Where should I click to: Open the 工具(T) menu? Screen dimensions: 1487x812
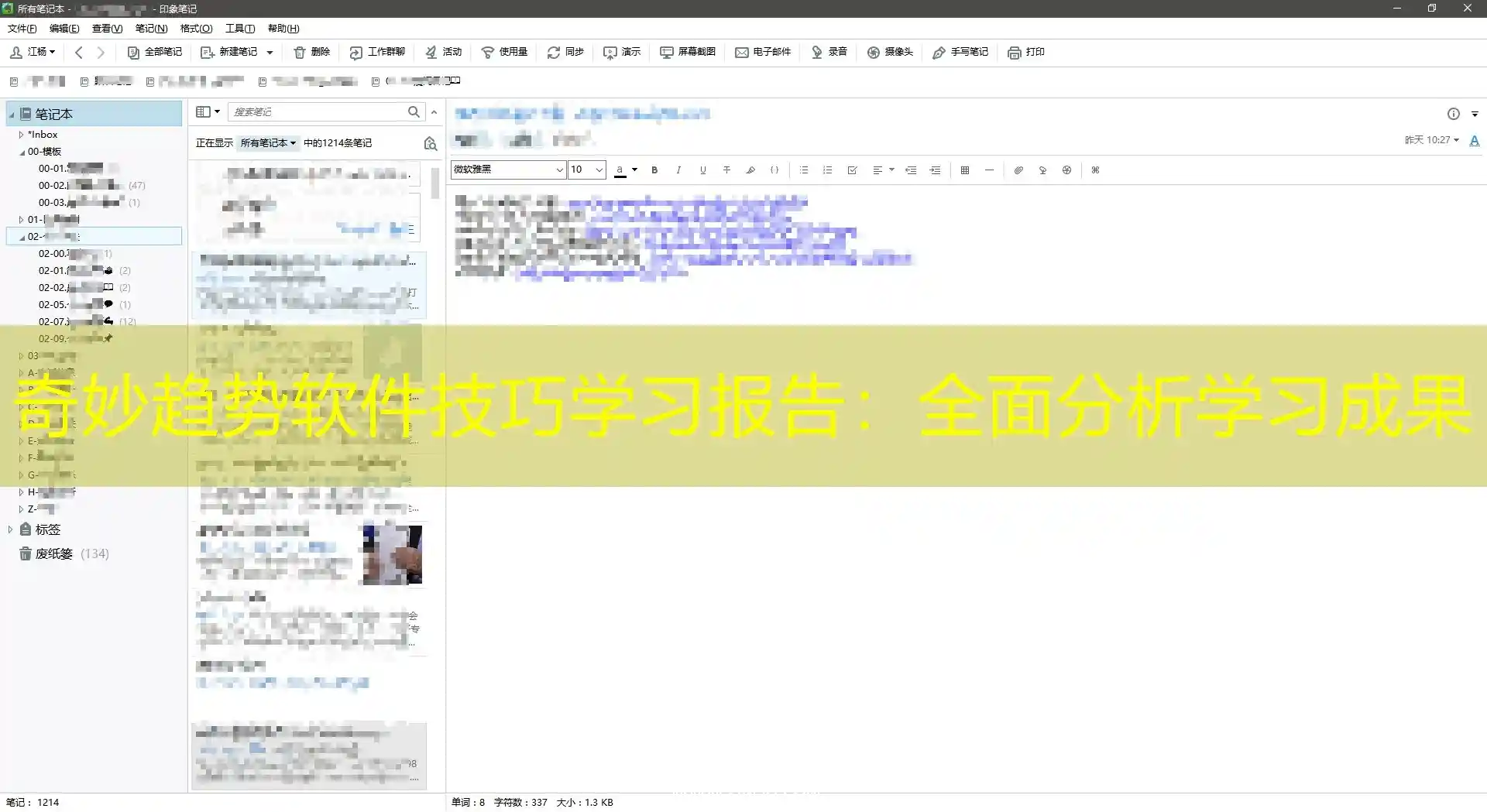[240, 29]
